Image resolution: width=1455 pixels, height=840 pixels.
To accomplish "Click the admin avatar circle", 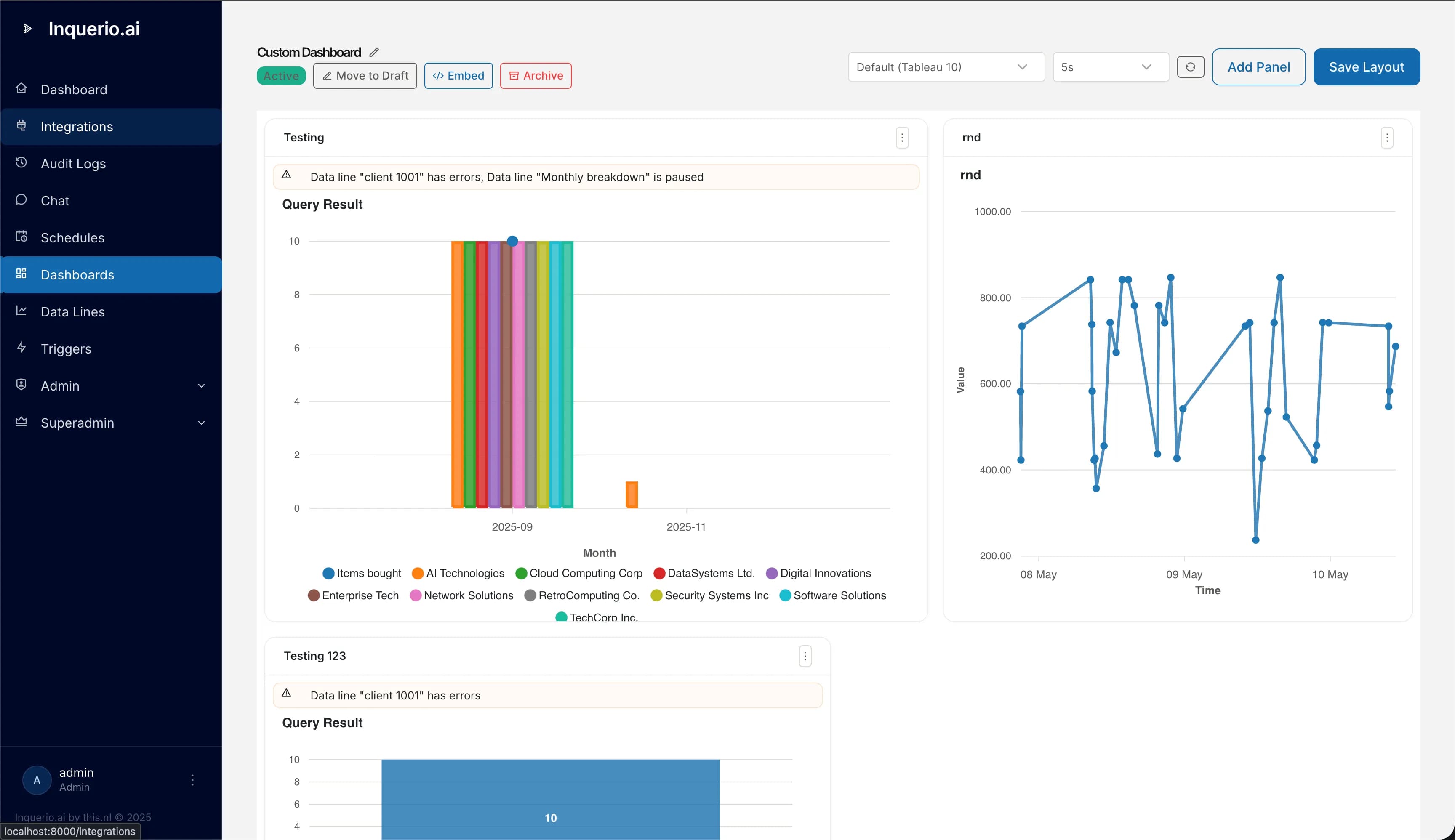I will pos(37,780).
